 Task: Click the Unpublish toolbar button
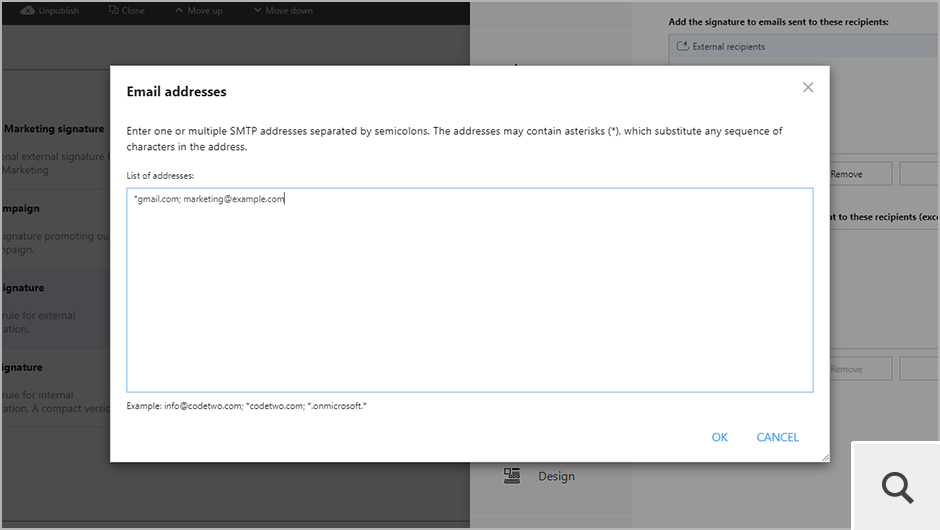[50, 11]
